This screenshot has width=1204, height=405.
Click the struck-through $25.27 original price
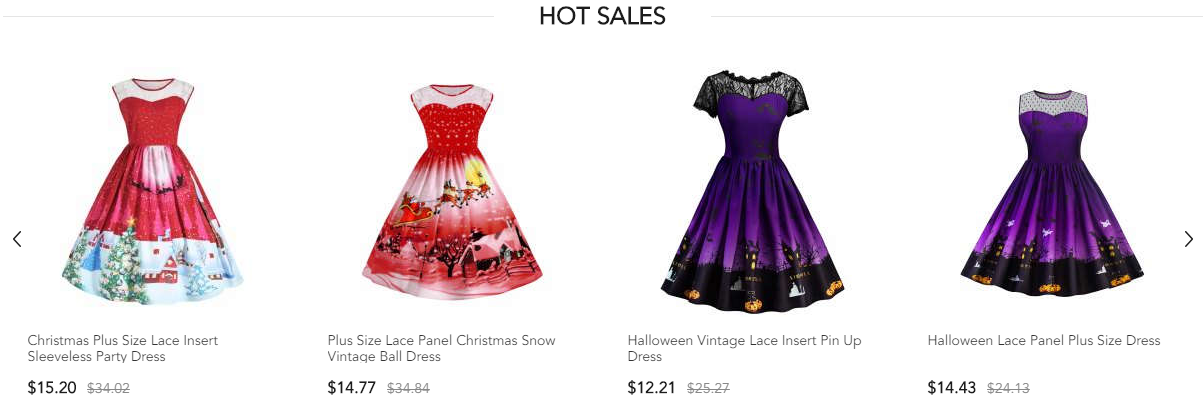point(709,388)
